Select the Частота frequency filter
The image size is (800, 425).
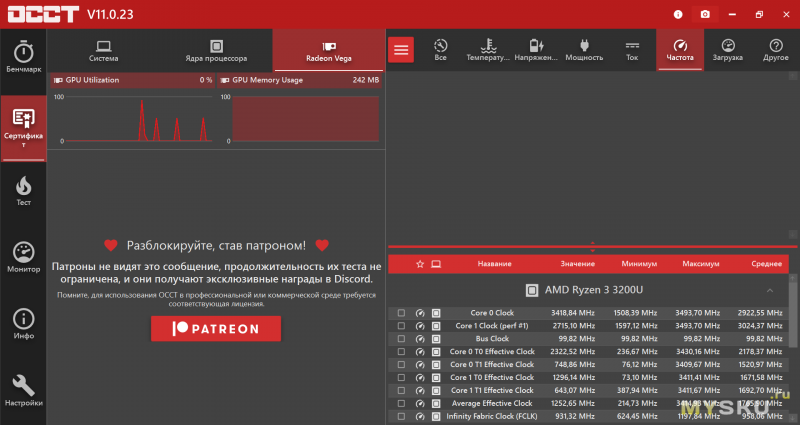pyautogui.click(x=680, y=50)
